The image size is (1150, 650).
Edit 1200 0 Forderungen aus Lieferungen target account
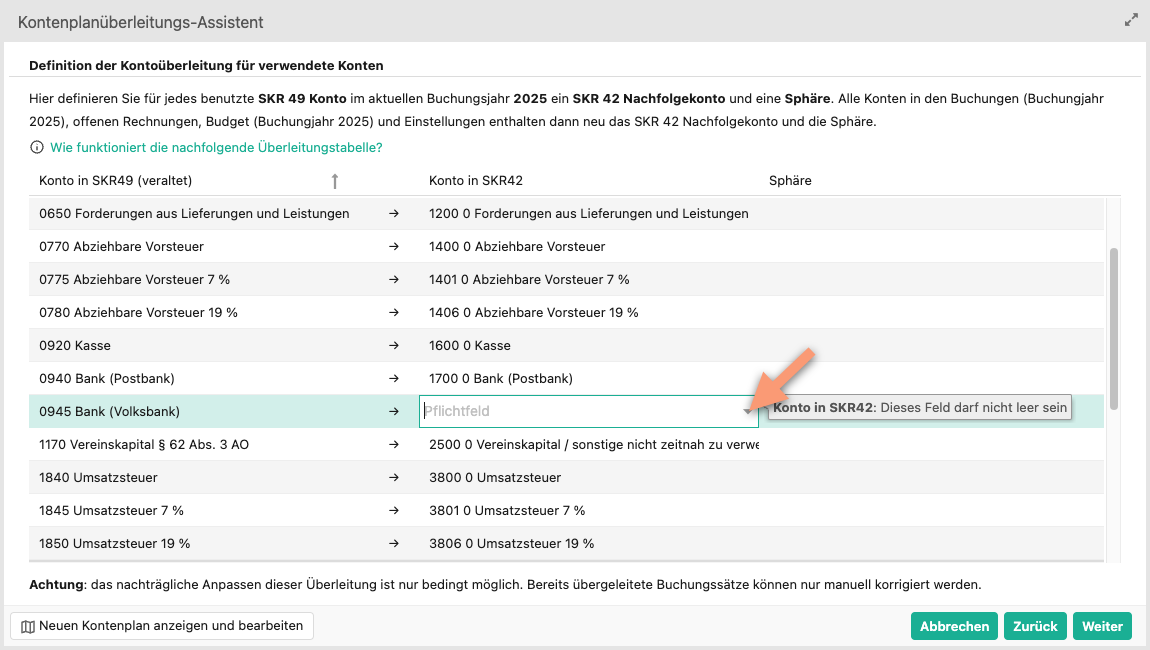(x=589, y=213)
